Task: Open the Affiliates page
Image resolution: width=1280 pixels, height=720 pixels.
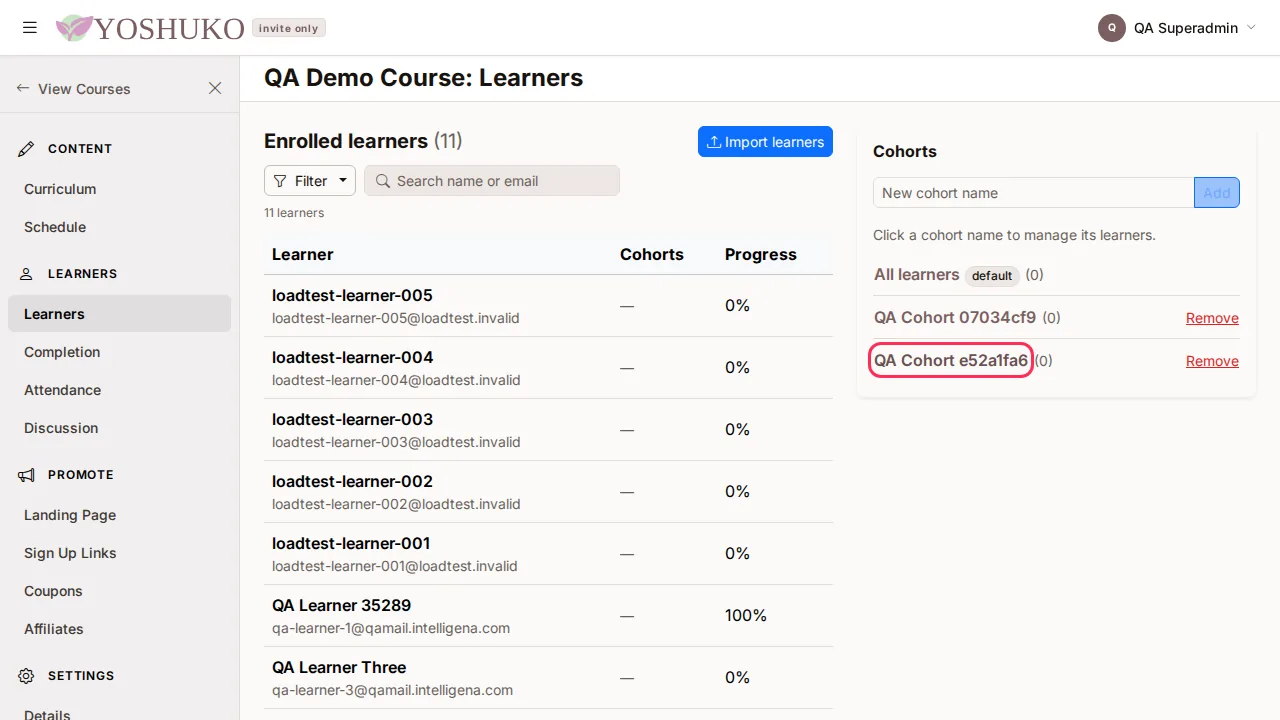Action: (x=120, y=629)
